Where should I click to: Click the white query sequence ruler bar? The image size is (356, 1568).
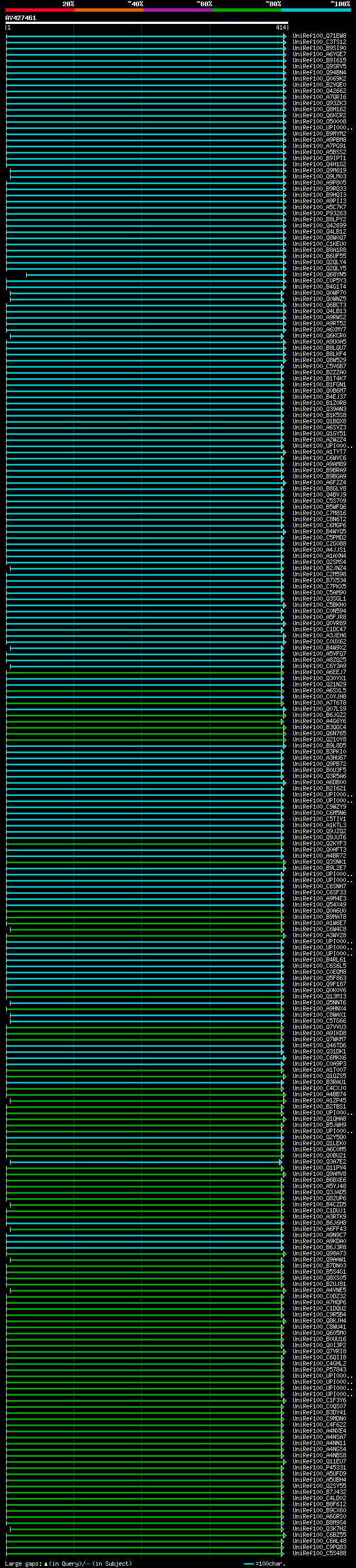(147, 23)
